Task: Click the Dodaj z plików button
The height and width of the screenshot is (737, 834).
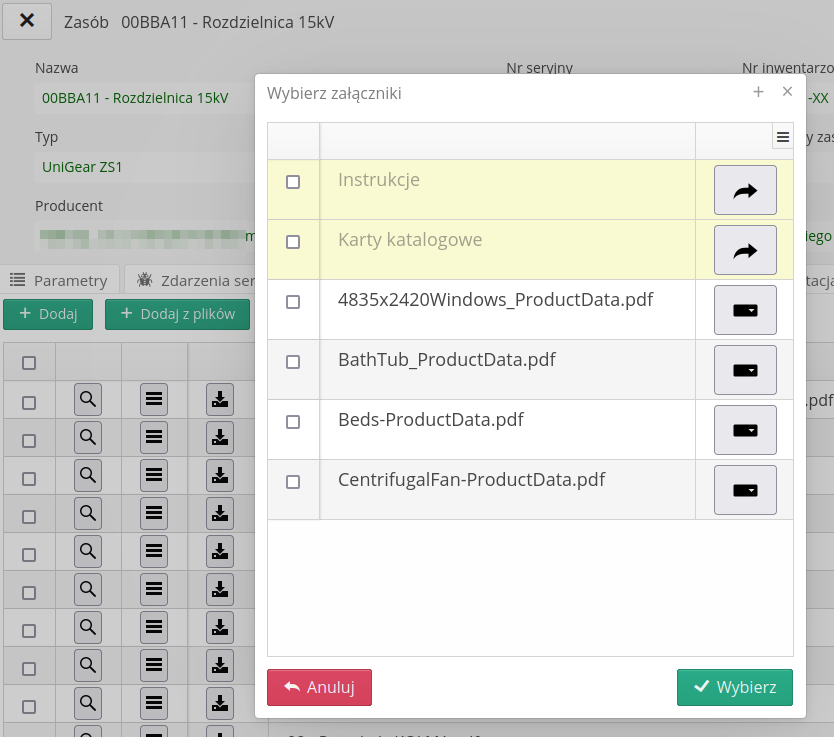Action: [177, 314]
